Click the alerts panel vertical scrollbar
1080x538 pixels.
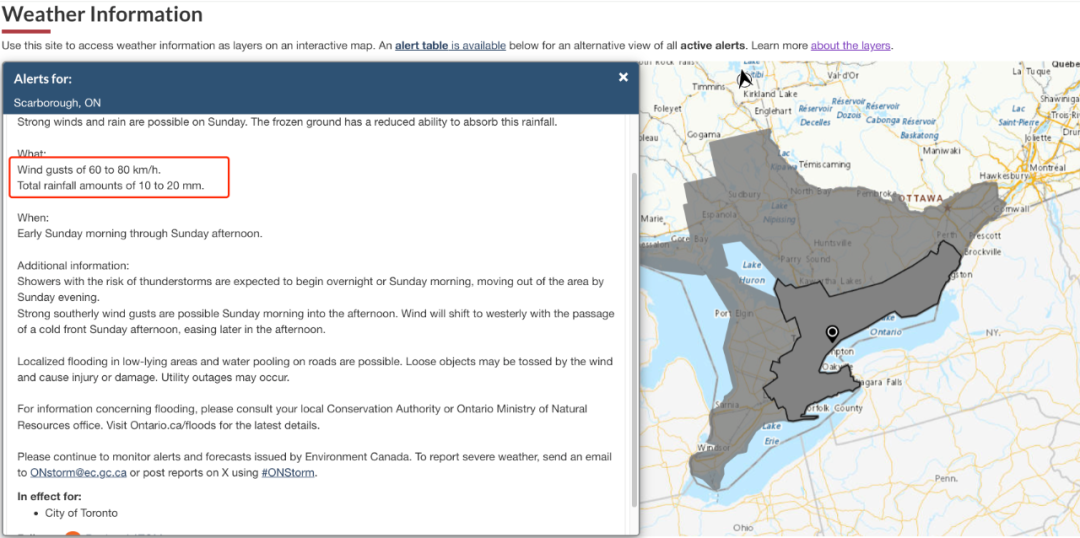tap(634, 338)
